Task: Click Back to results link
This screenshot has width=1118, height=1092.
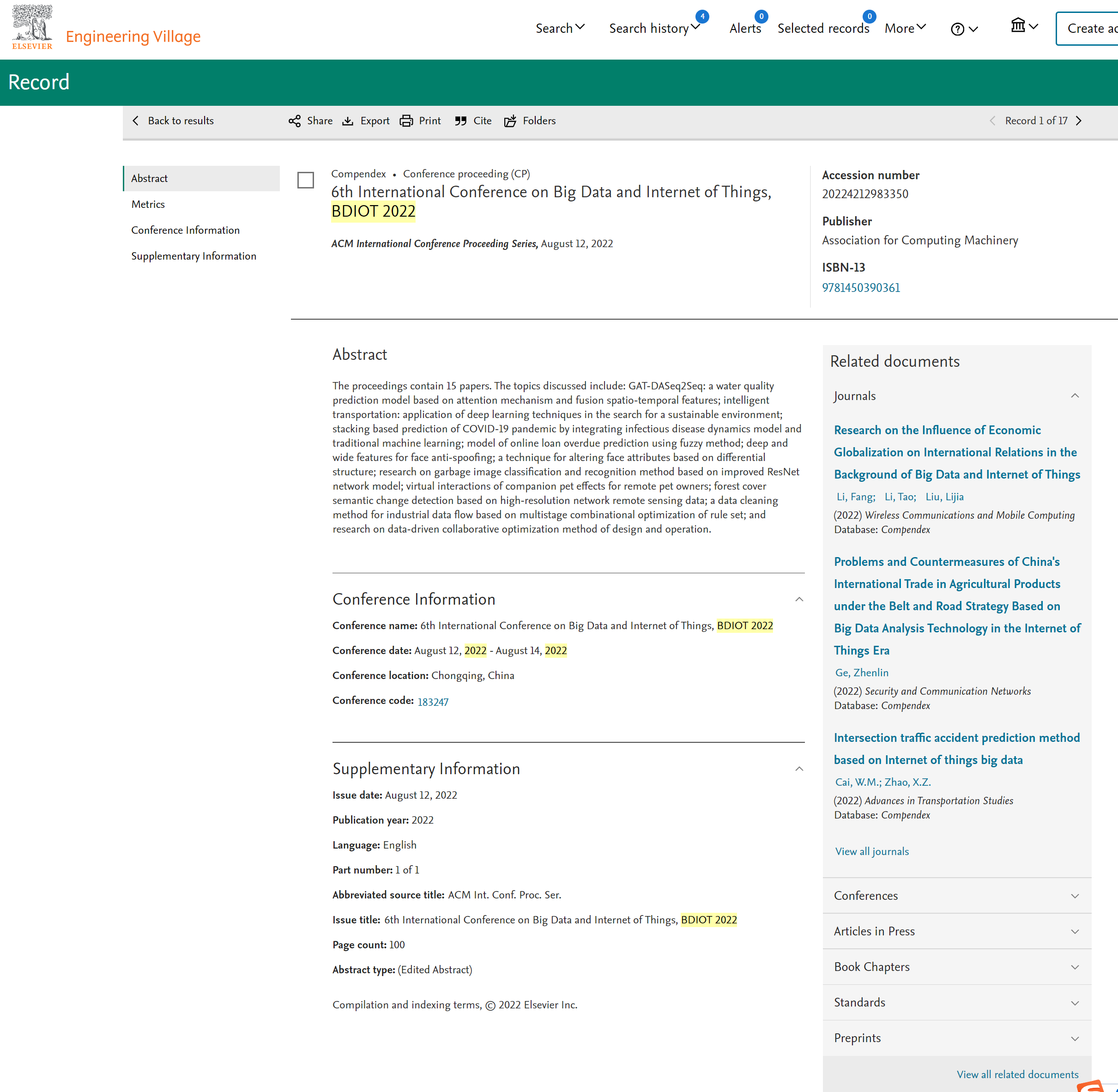Action: pyautogui.click(x=181, y=121)
